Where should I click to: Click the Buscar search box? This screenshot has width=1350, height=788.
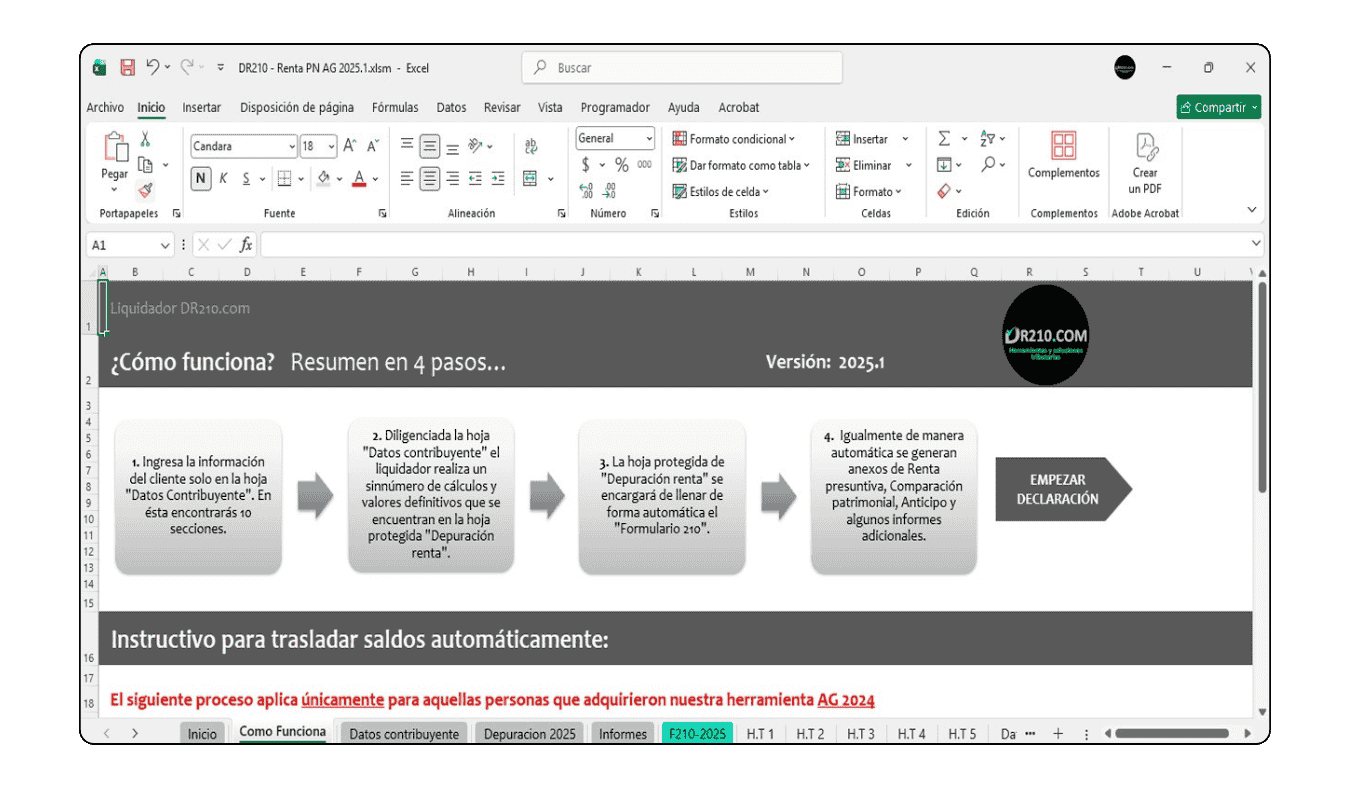coord(682,68)
